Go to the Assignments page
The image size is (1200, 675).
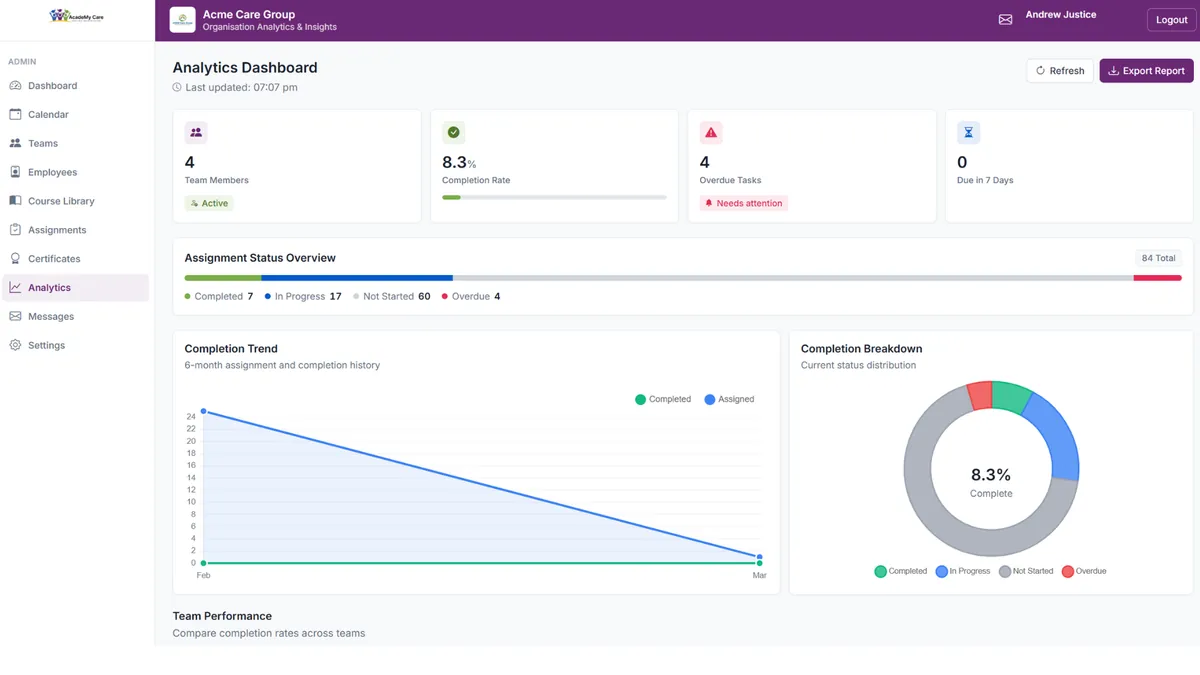coord(76,230)
